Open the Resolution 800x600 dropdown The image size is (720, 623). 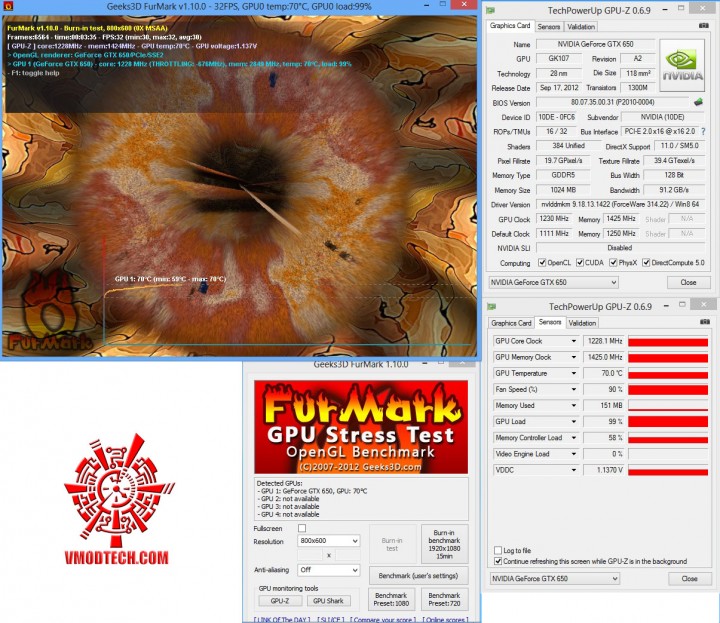point(328,541)
